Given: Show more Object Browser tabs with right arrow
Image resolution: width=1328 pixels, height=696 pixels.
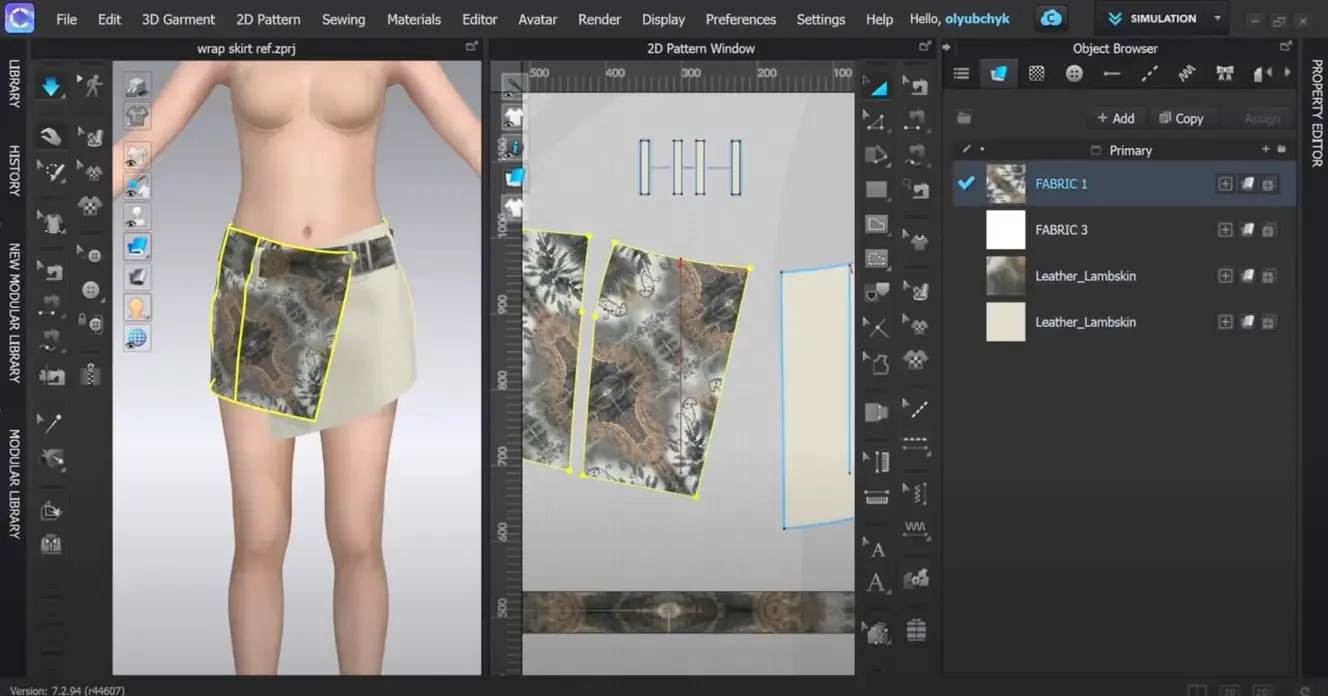Looking at the screenshot, I should 1287,73.
